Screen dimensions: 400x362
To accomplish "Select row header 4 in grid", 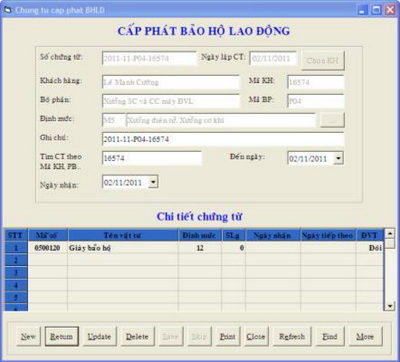I will [x=16, y=285].
